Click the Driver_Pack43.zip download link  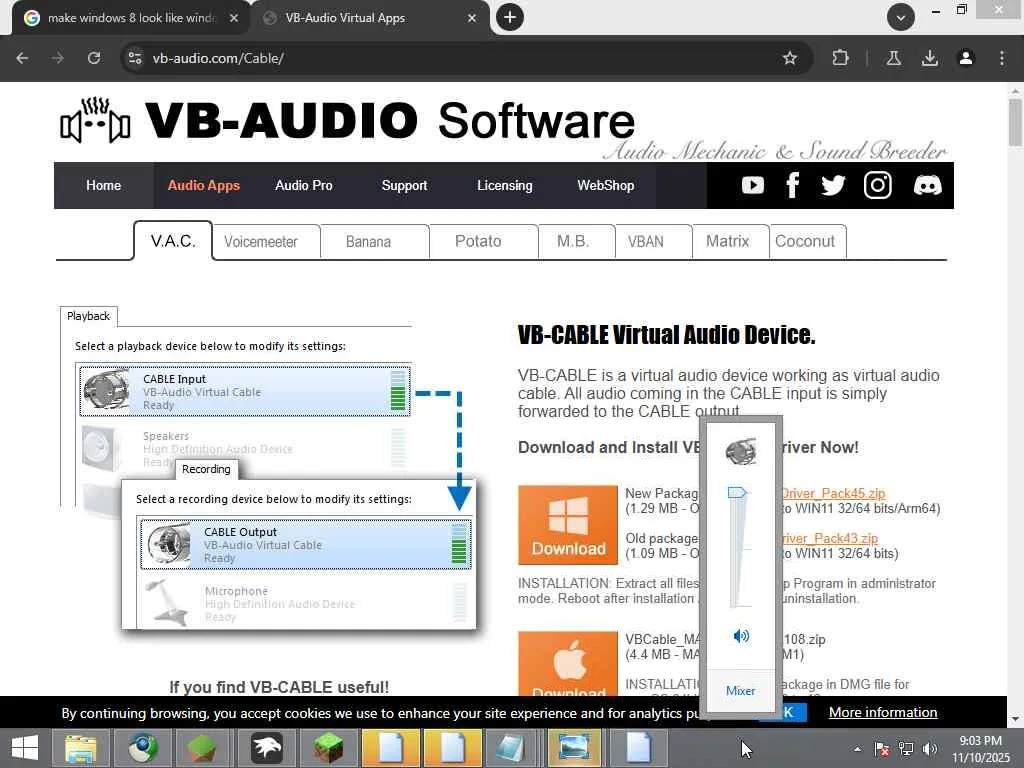click(829, 538)
